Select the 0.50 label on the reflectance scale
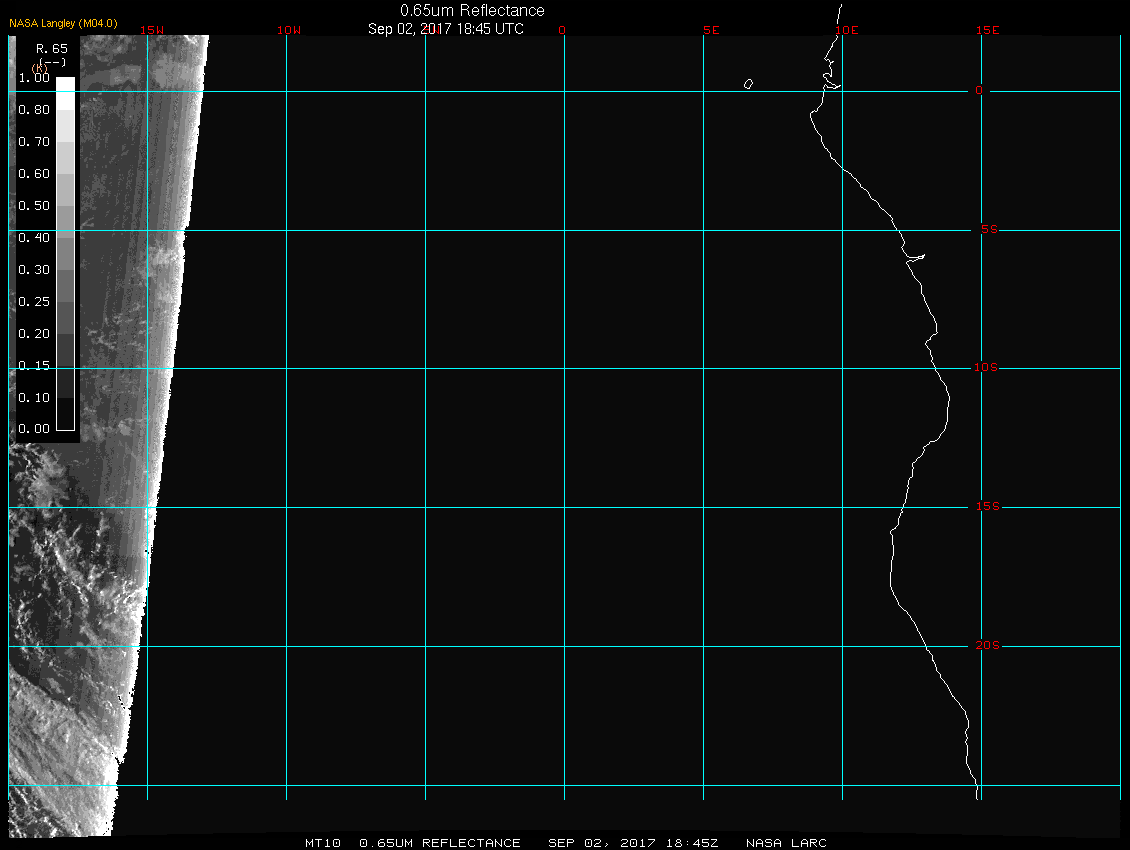The image size is (1130, 850). point(34,205)
